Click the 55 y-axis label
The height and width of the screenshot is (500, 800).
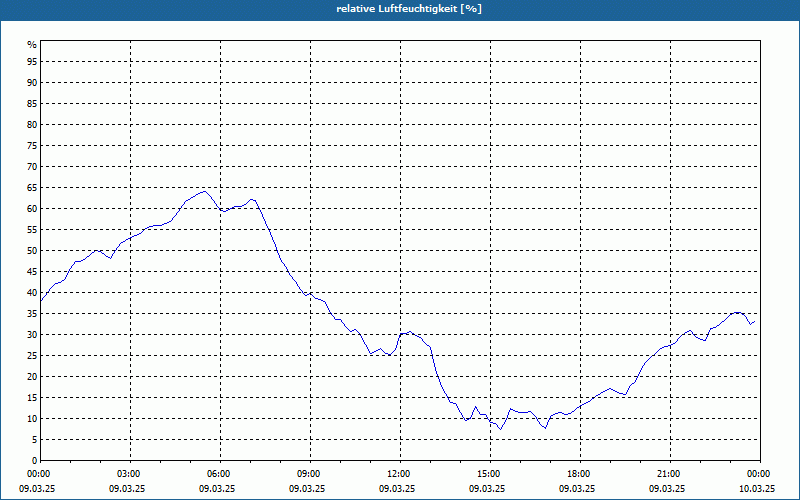[32, 230]
